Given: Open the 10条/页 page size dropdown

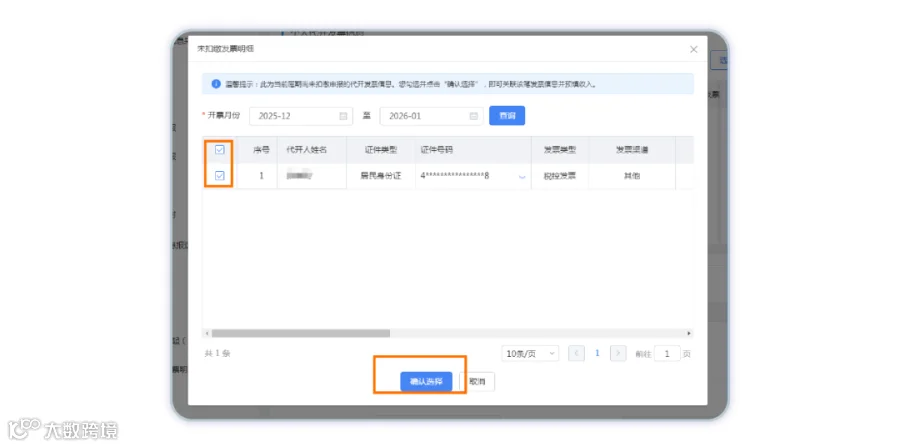Looking at the screenshot, I should tap(530, 353).
